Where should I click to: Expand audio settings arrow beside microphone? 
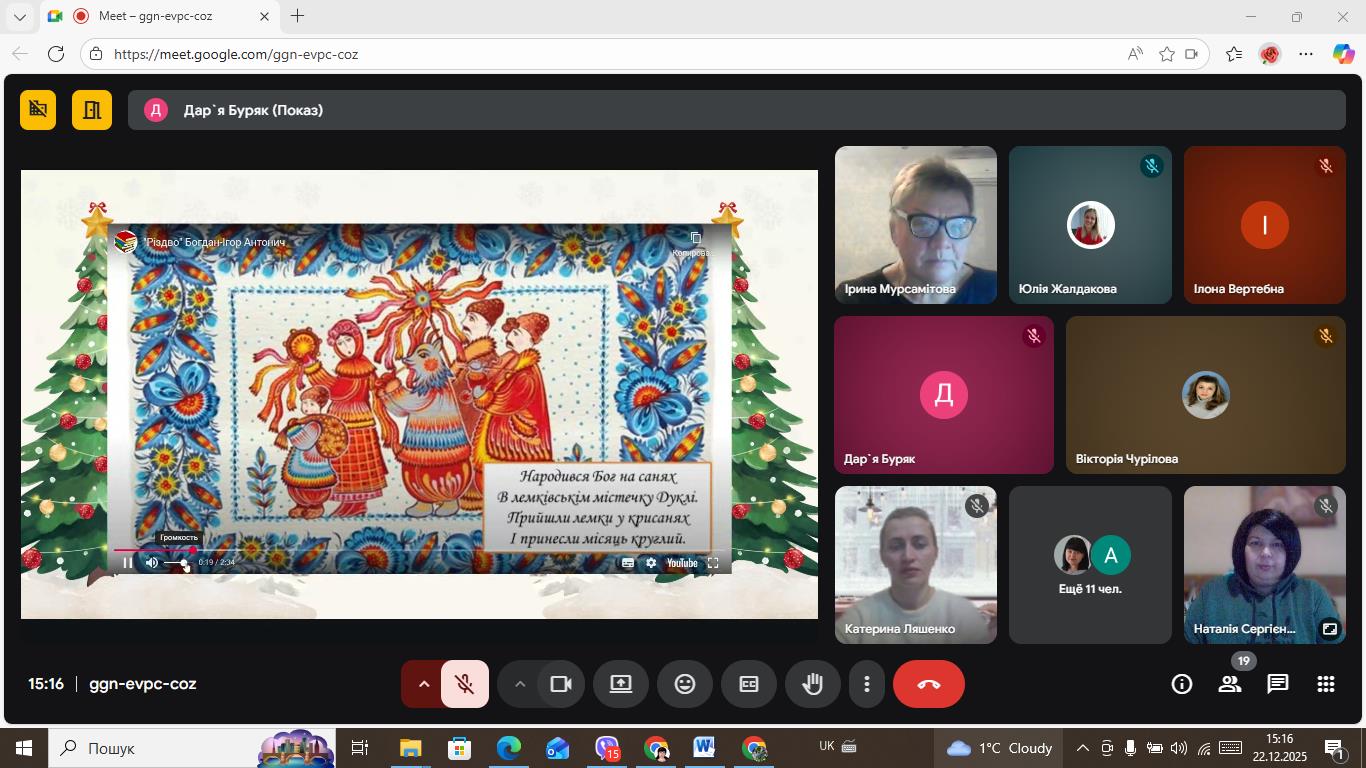point(423,684)
